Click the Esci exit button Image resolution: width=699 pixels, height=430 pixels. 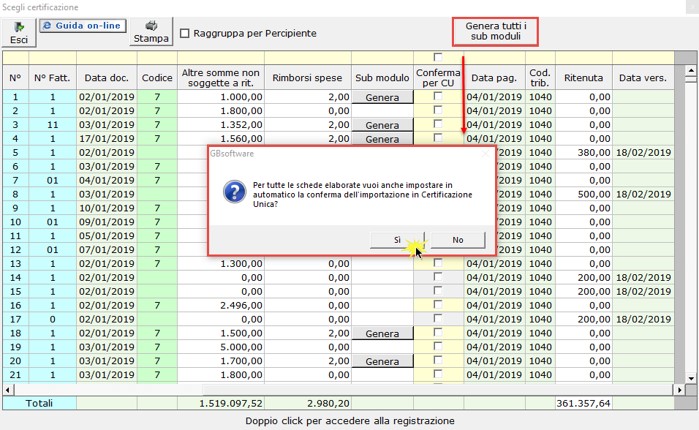(19, 33)
